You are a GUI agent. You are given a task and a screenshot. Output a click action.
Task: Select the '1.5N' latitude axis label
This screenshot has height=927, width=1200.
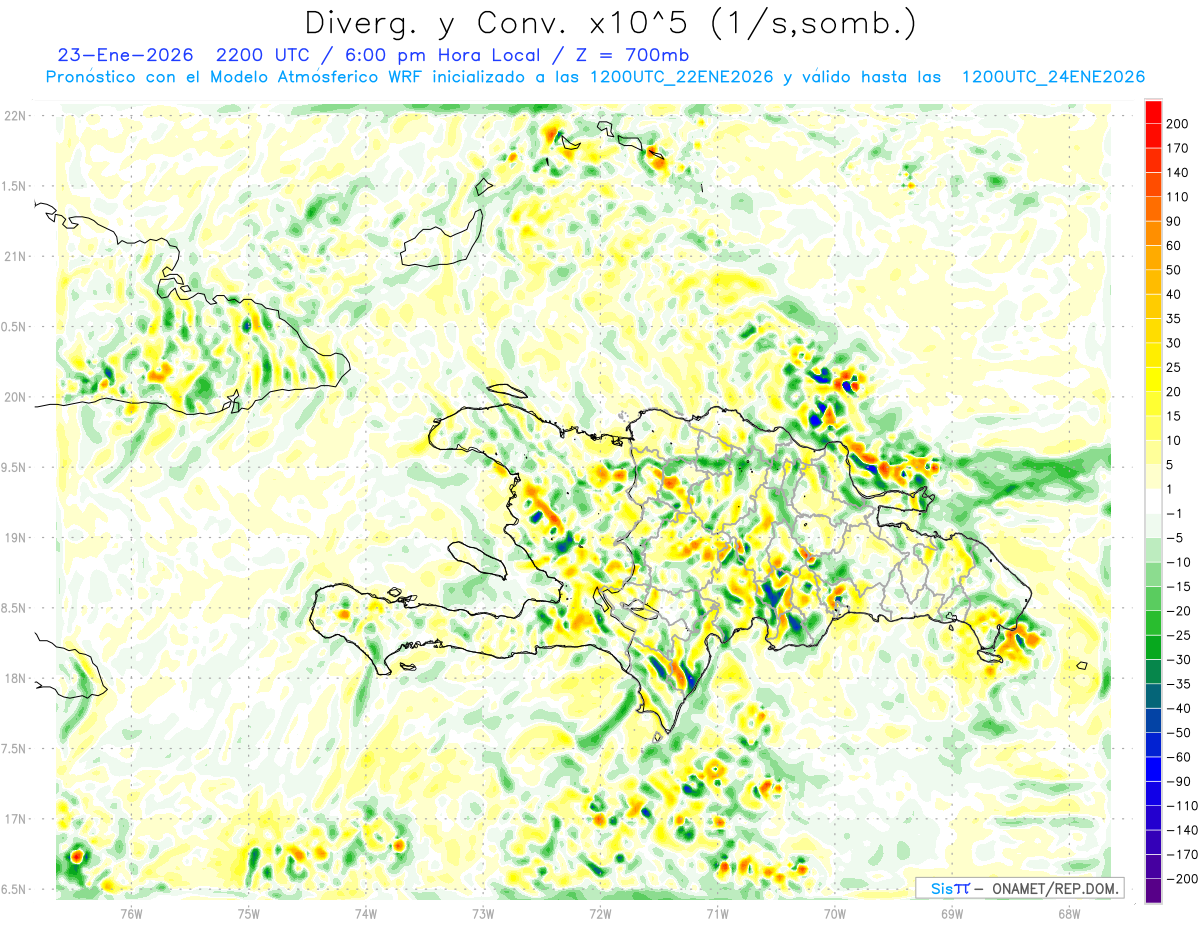click(x=15, y=186)
